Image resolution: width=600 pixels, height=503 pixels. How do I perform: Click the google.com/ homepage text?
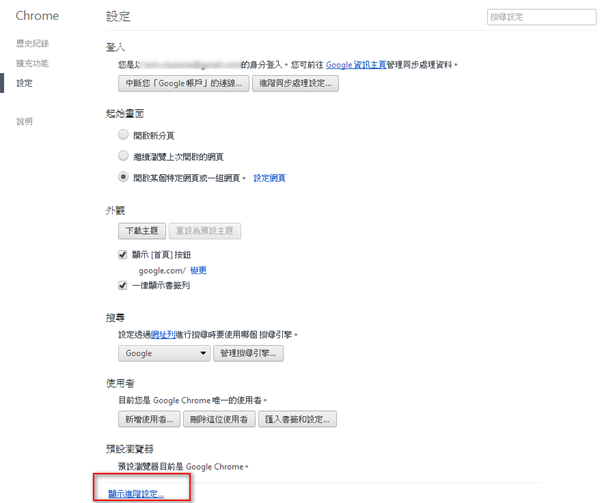pos(162,271)
